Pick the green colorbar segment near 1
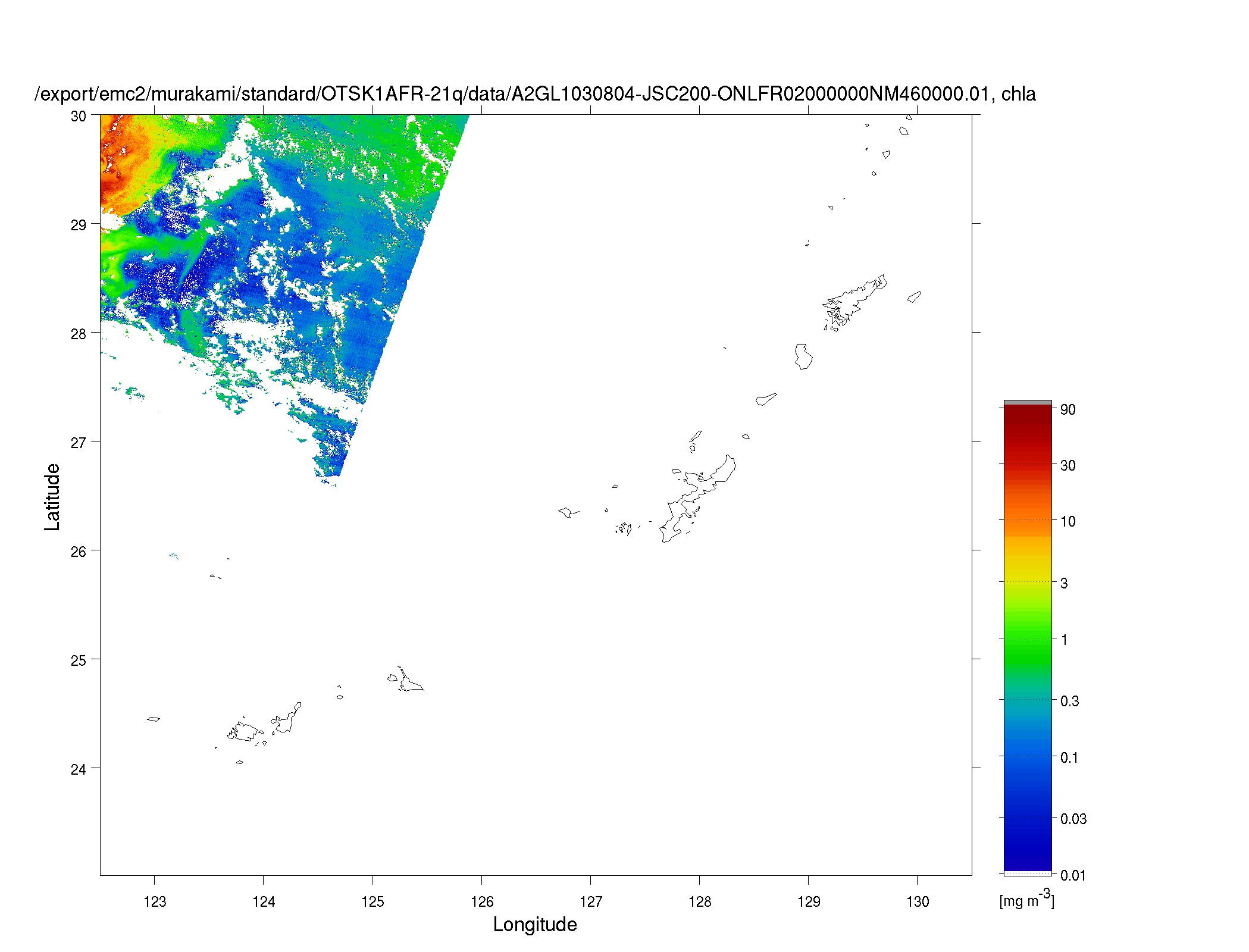Screen dimensions: 1249x952 pos(1028,640)
